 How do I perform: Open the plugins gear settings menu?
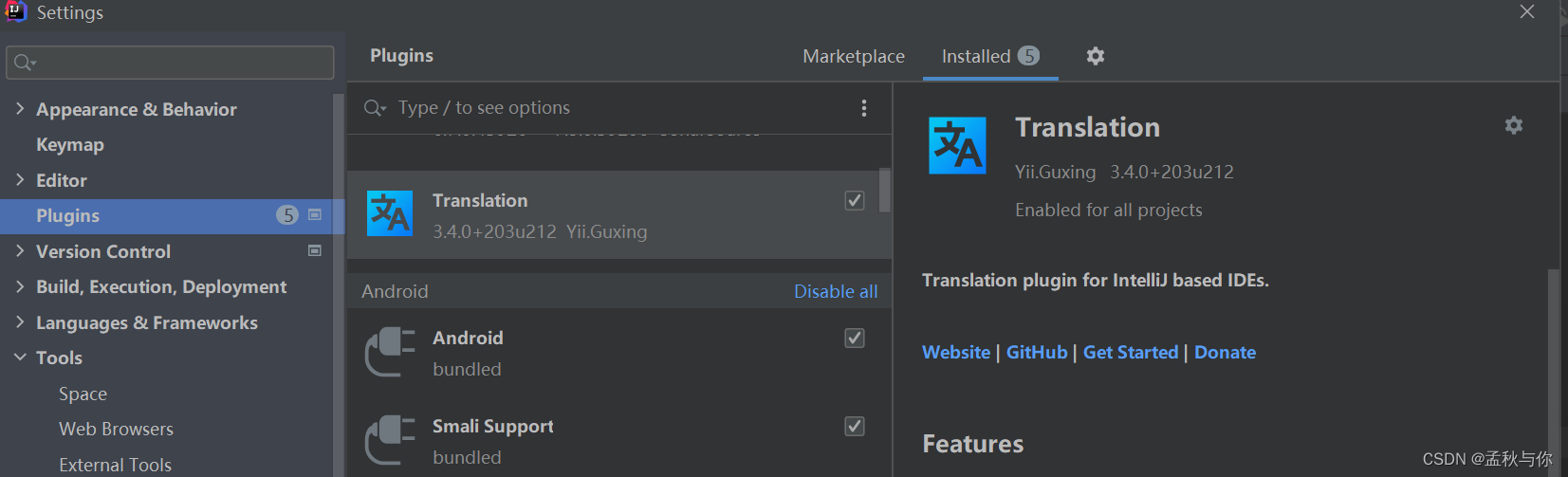coord(1096,56)
